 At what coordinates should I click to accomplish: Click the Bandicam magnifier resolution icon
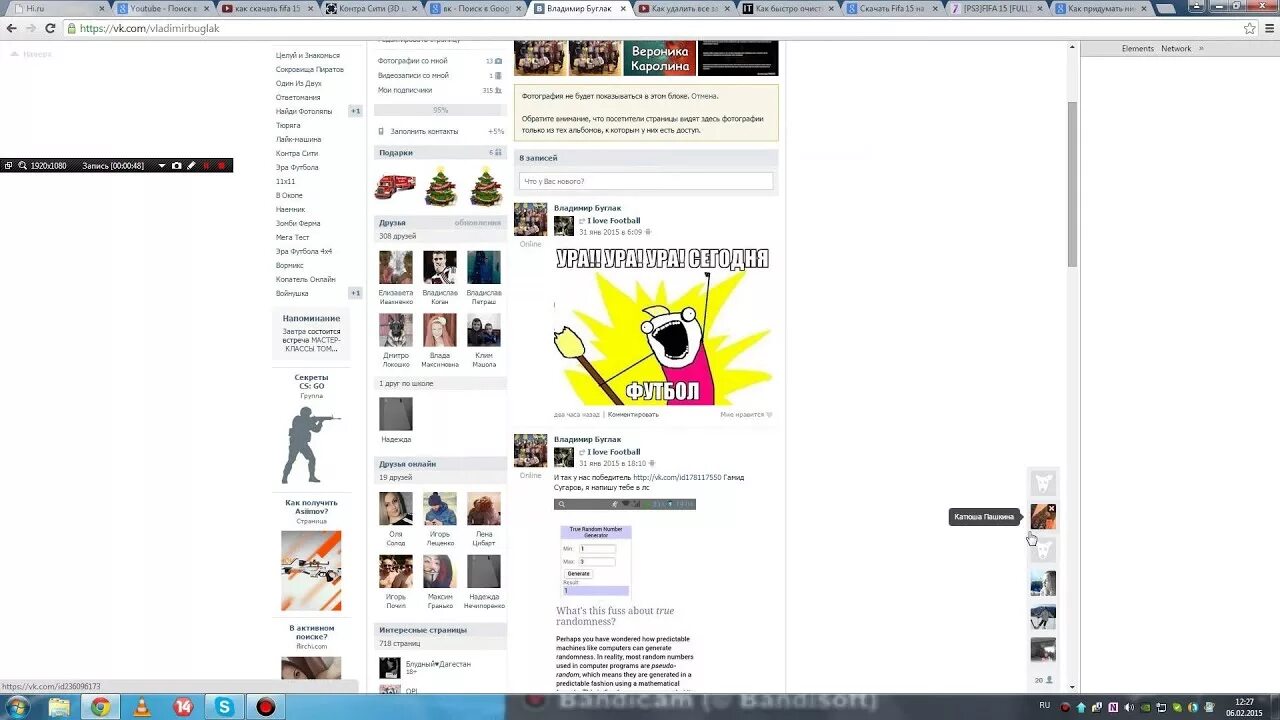point(22,165)
